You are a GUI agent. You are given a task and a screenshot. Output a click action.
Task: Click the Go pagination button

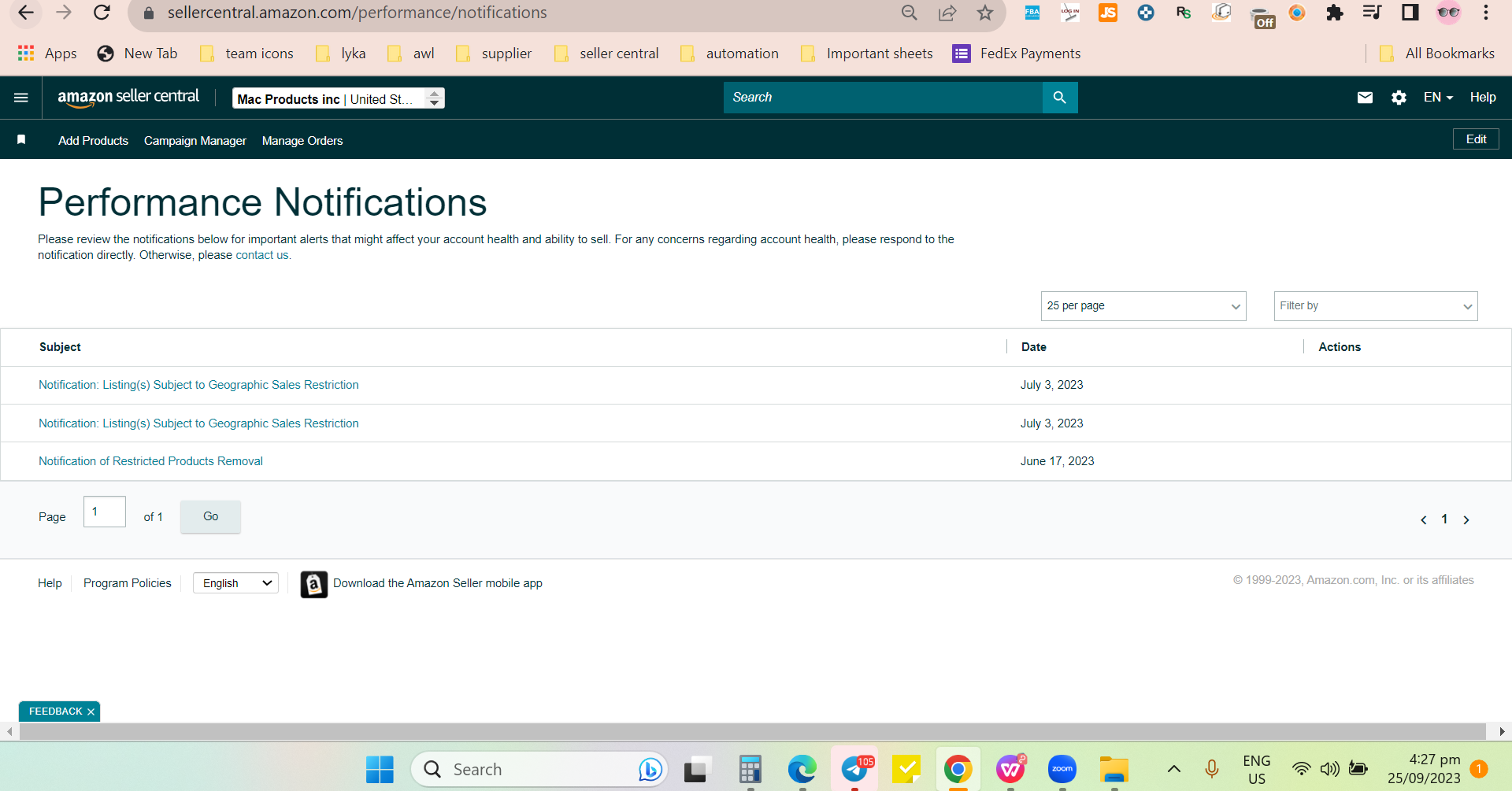point(210,517)
